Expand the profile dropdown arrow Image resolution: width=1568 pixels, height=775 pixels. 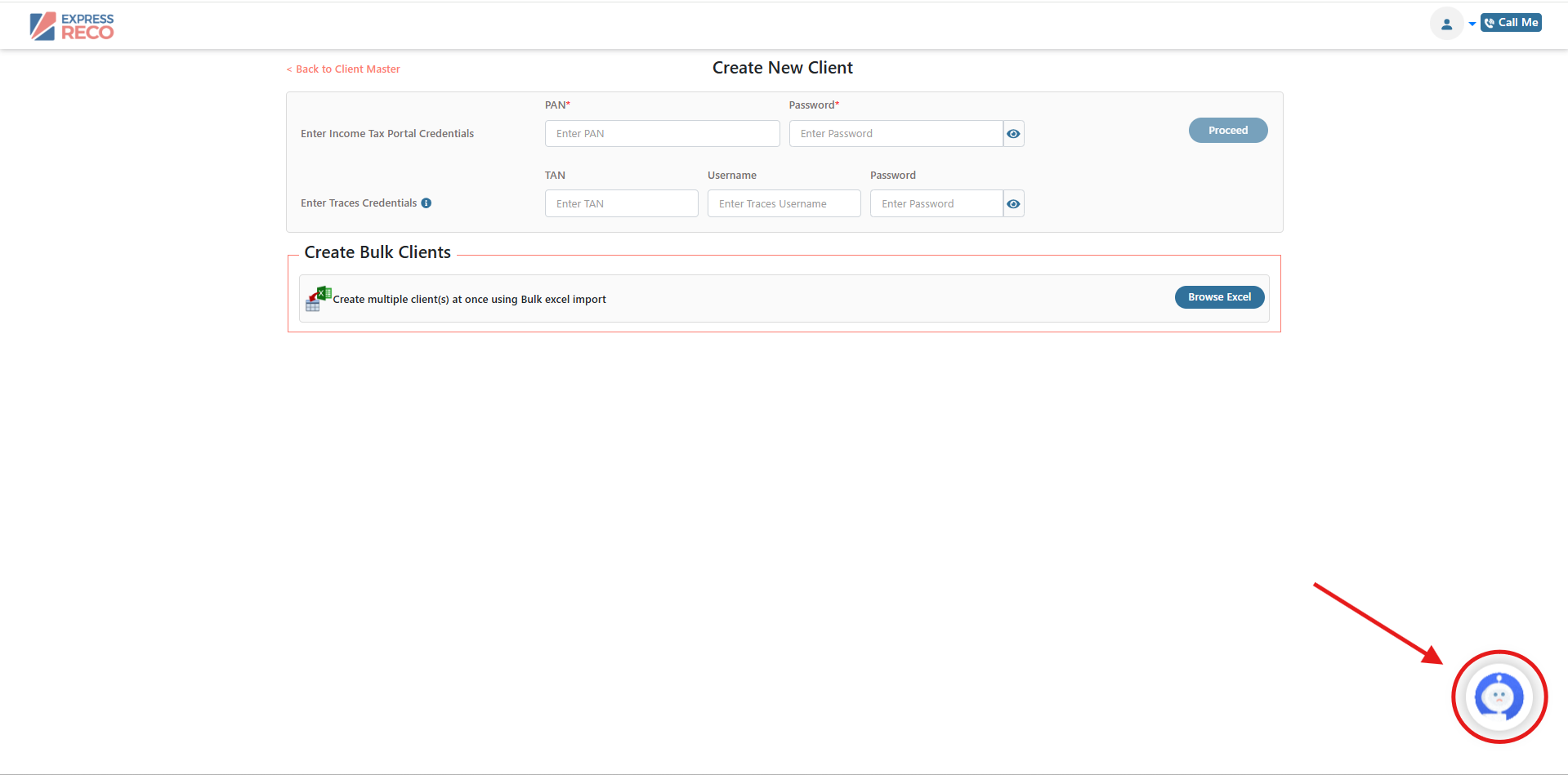pyautogui.click(x=1472, y=24)
